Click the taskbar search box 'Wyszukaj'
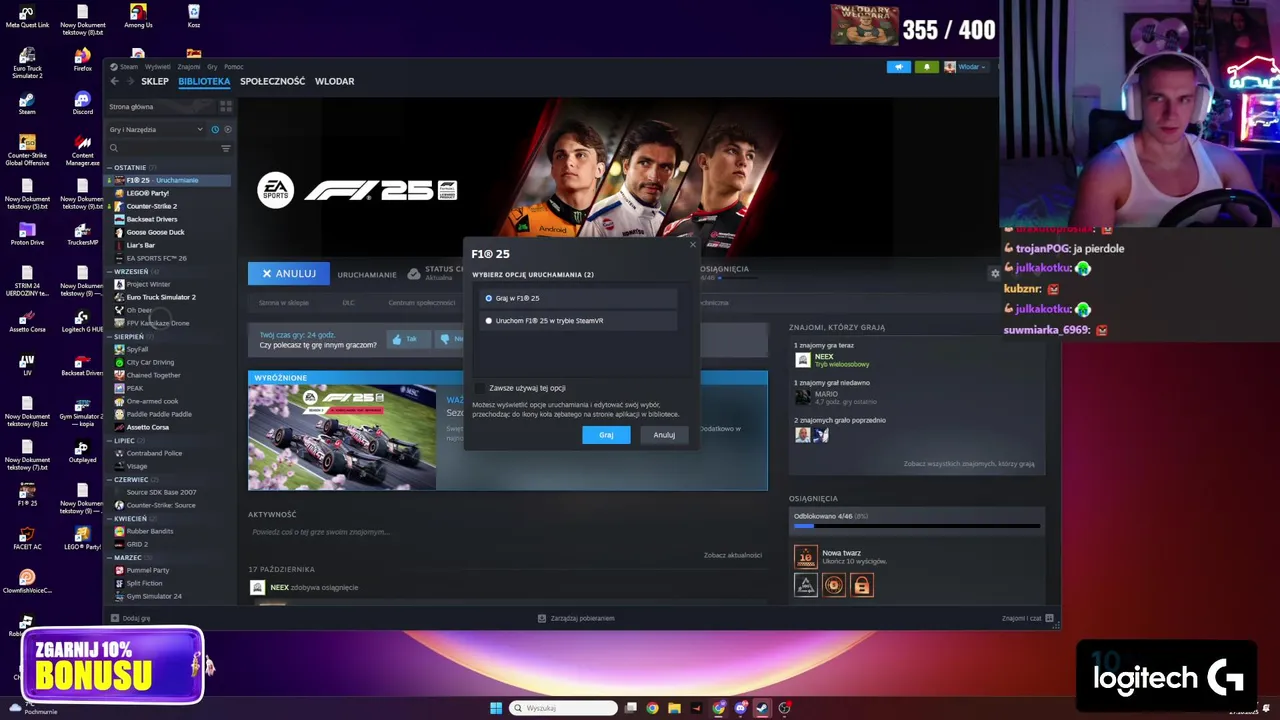1280x720 pixels. pos(563,708)
